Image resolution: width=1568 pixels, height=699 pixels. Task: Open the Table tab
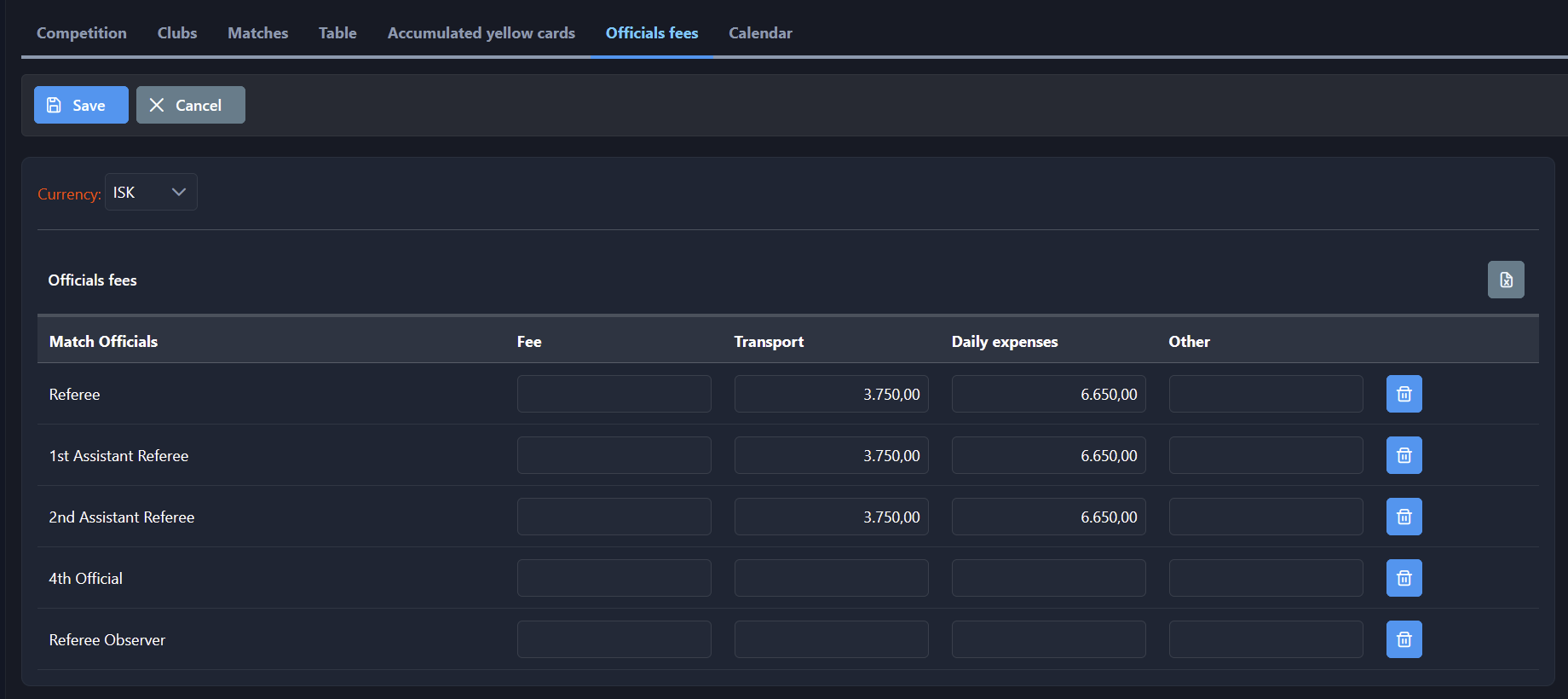tap(337, 33)
